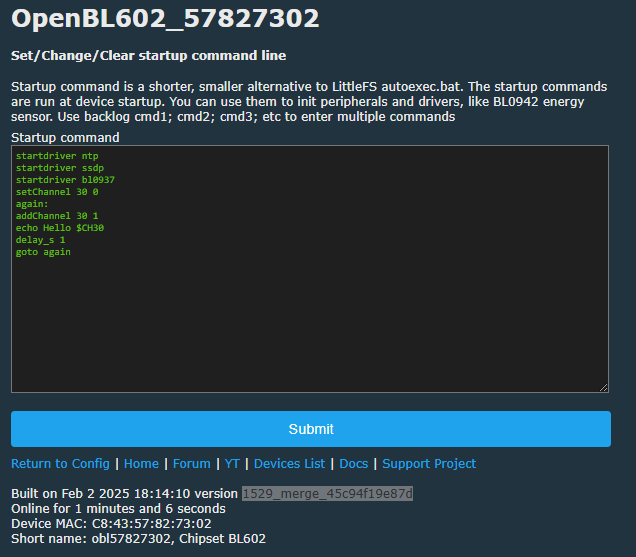
Task: Click the Submit button
Action: coord(311,429)
